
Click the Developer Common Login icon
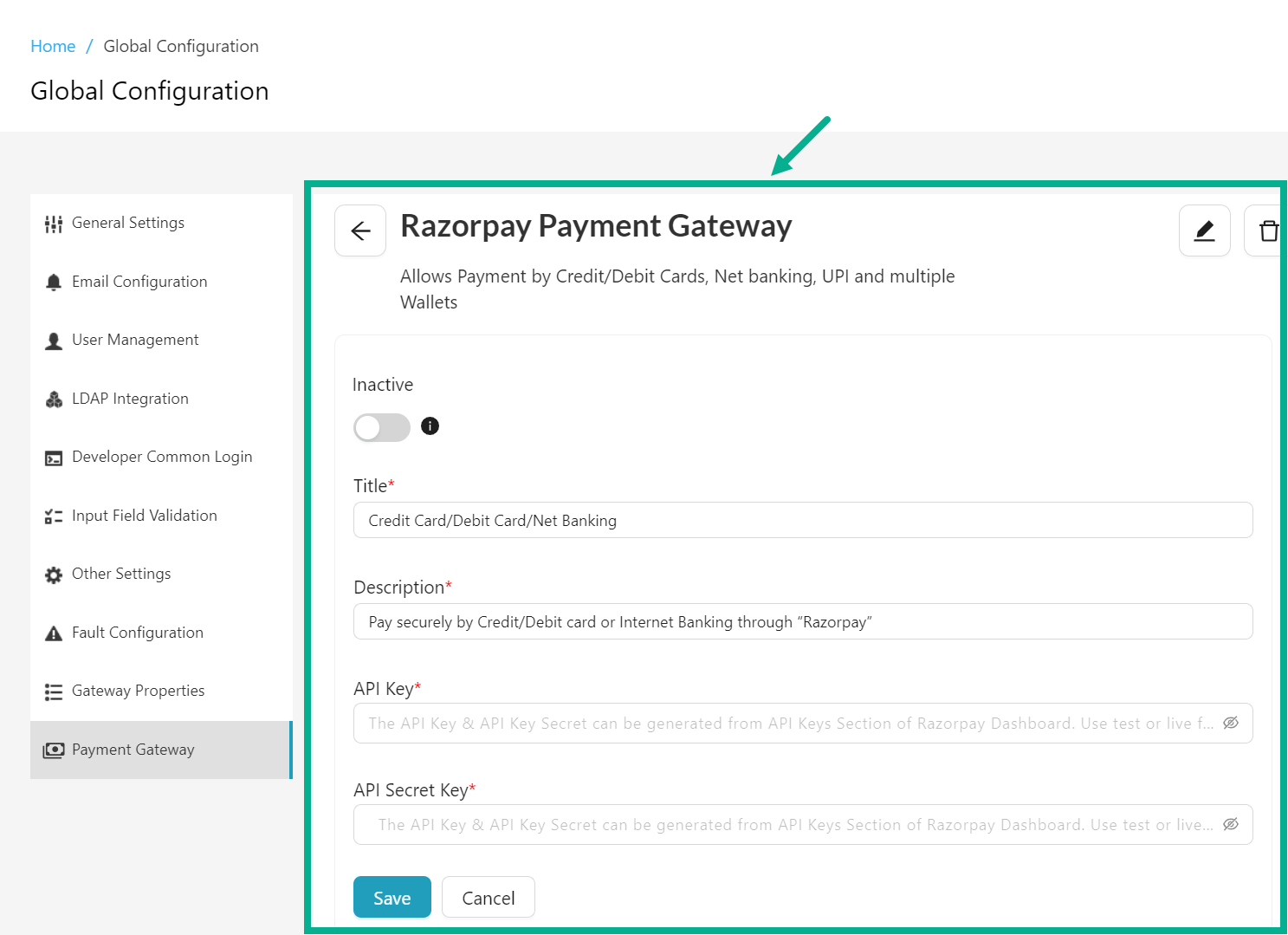point(53,457)
